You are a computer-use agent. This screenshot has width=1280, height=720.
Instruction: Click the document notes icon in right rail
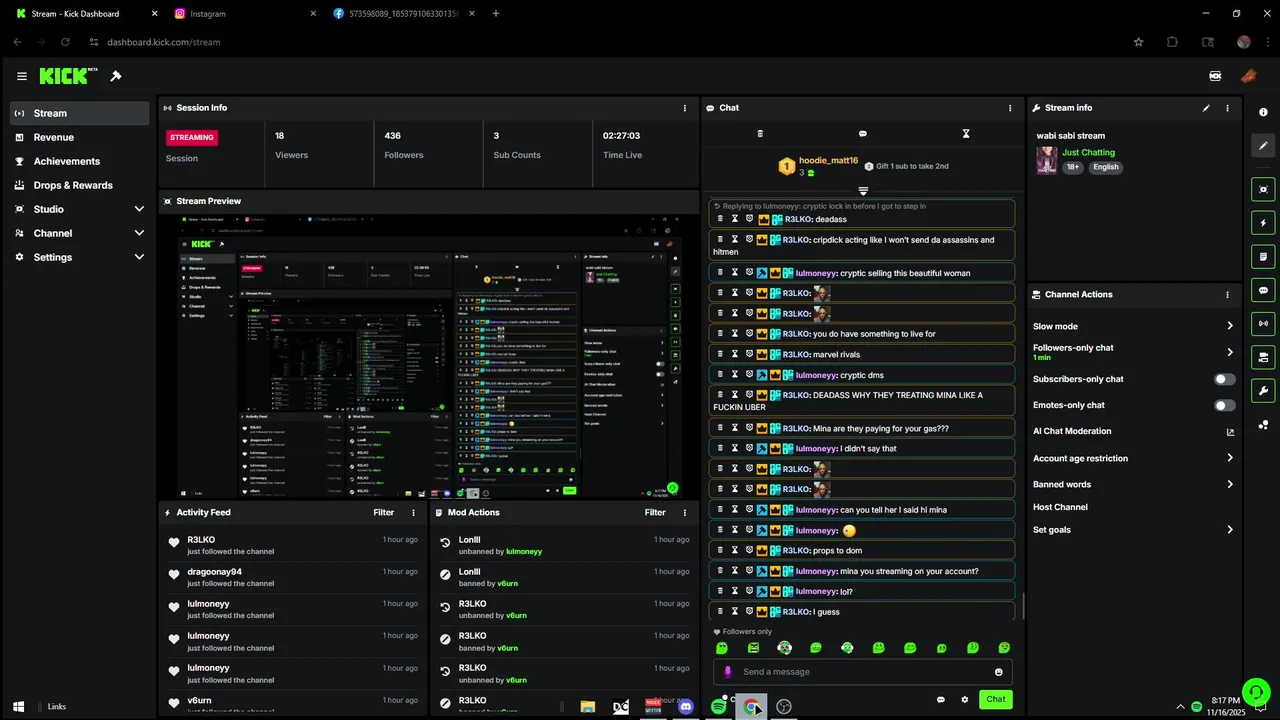1263,257
